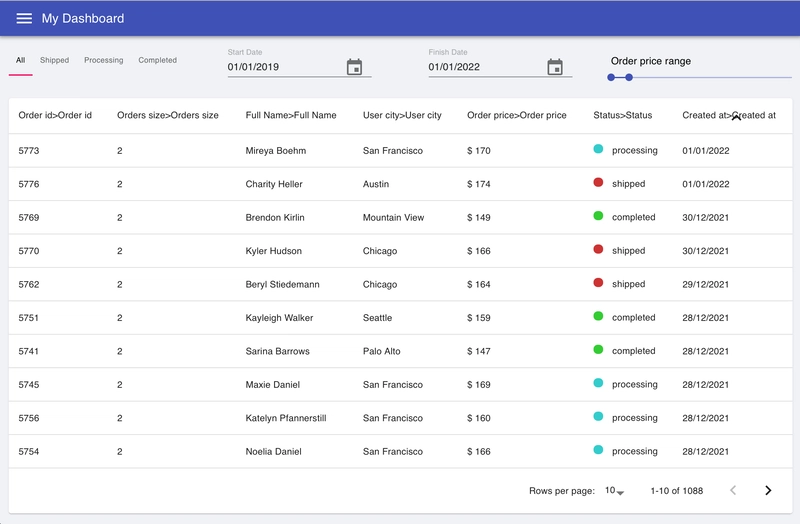Click red shipped status dot for order 5776

tap(598, 182)
